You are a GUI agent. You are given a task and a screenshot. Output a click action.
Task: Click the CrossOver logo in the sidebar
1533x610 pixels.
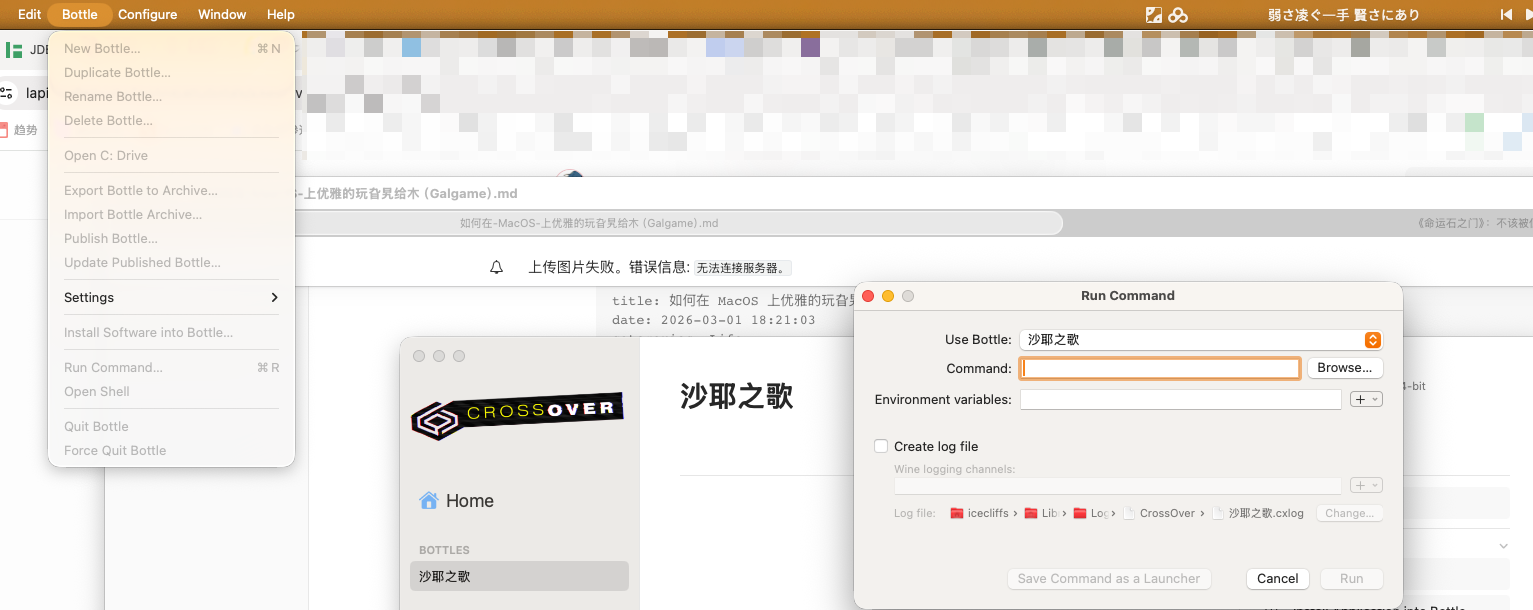[517, 414]
